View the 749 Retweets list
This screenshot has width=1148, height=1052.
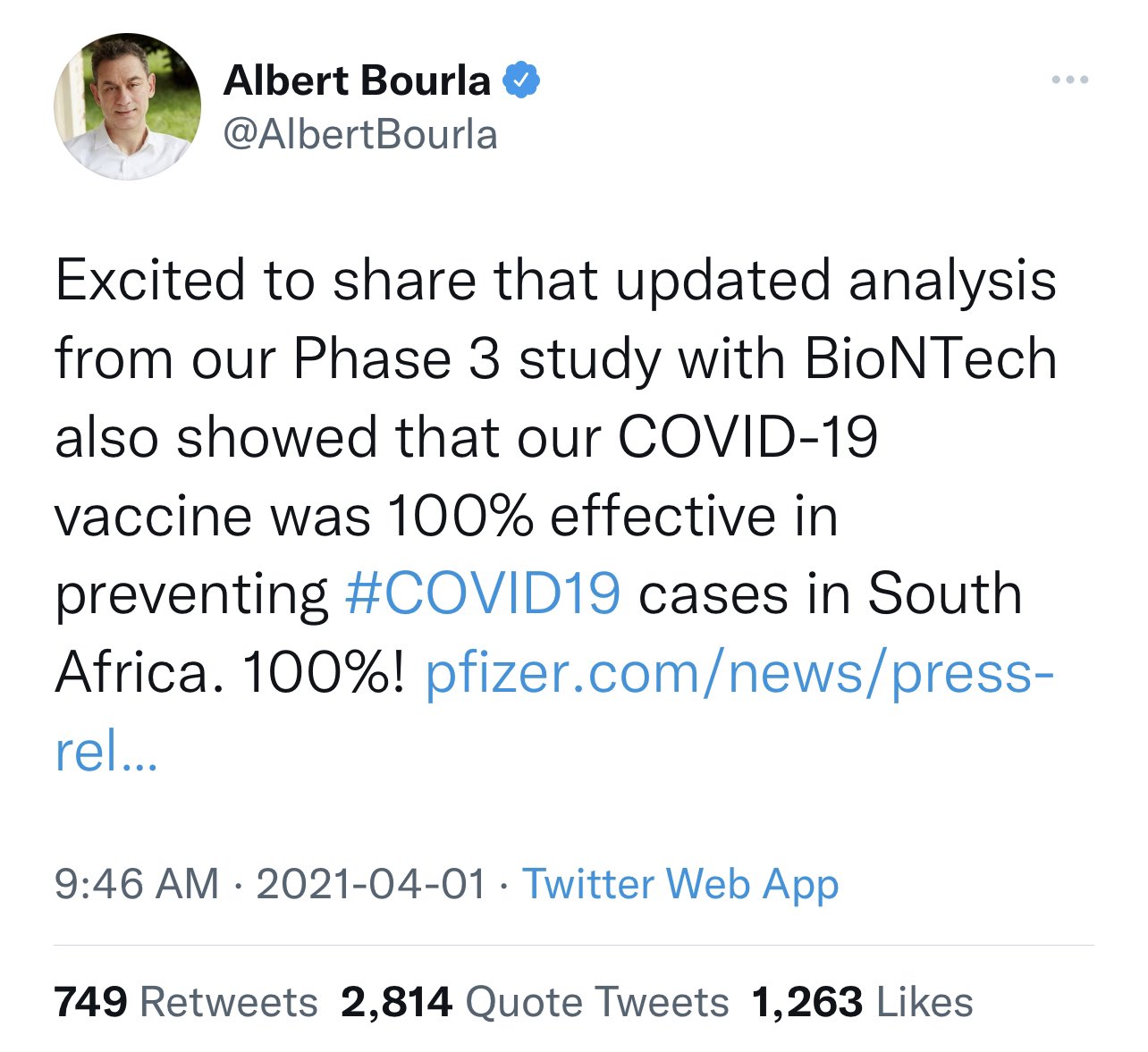click(186, 1002)
